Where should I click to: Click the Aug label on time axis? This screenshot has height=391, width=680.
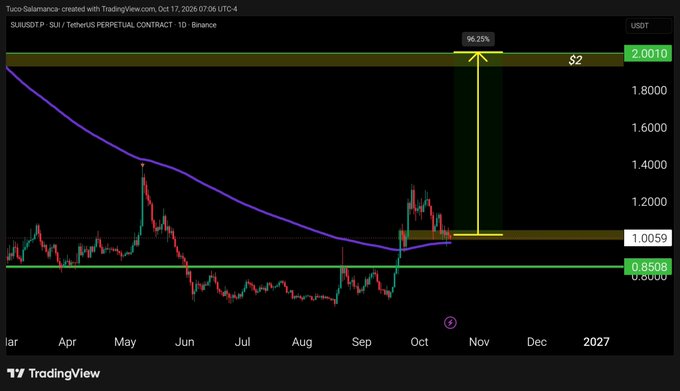tap(302, 342)
